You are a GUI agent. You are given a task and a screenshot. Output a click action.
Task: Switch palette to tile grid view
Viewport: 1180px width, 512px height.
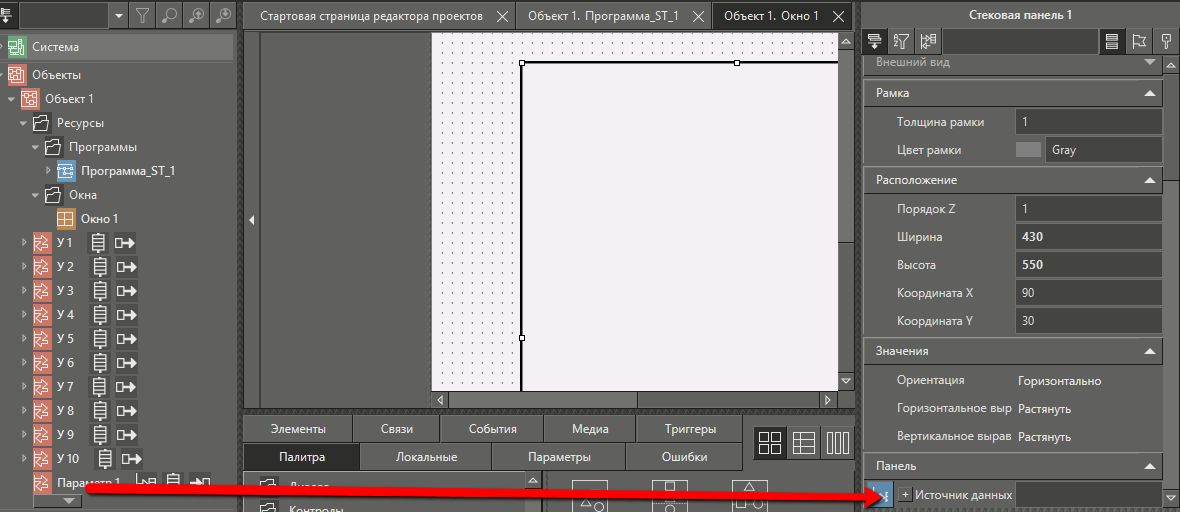point(770,443)
